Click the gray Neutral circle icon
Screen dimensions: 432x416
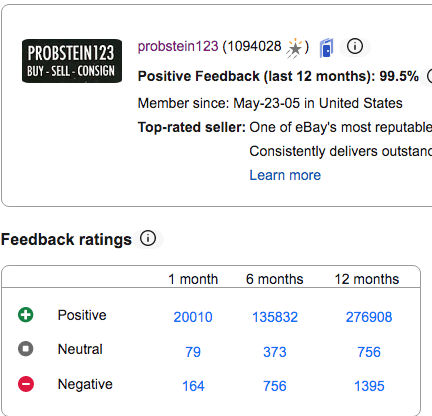point(26,349)
